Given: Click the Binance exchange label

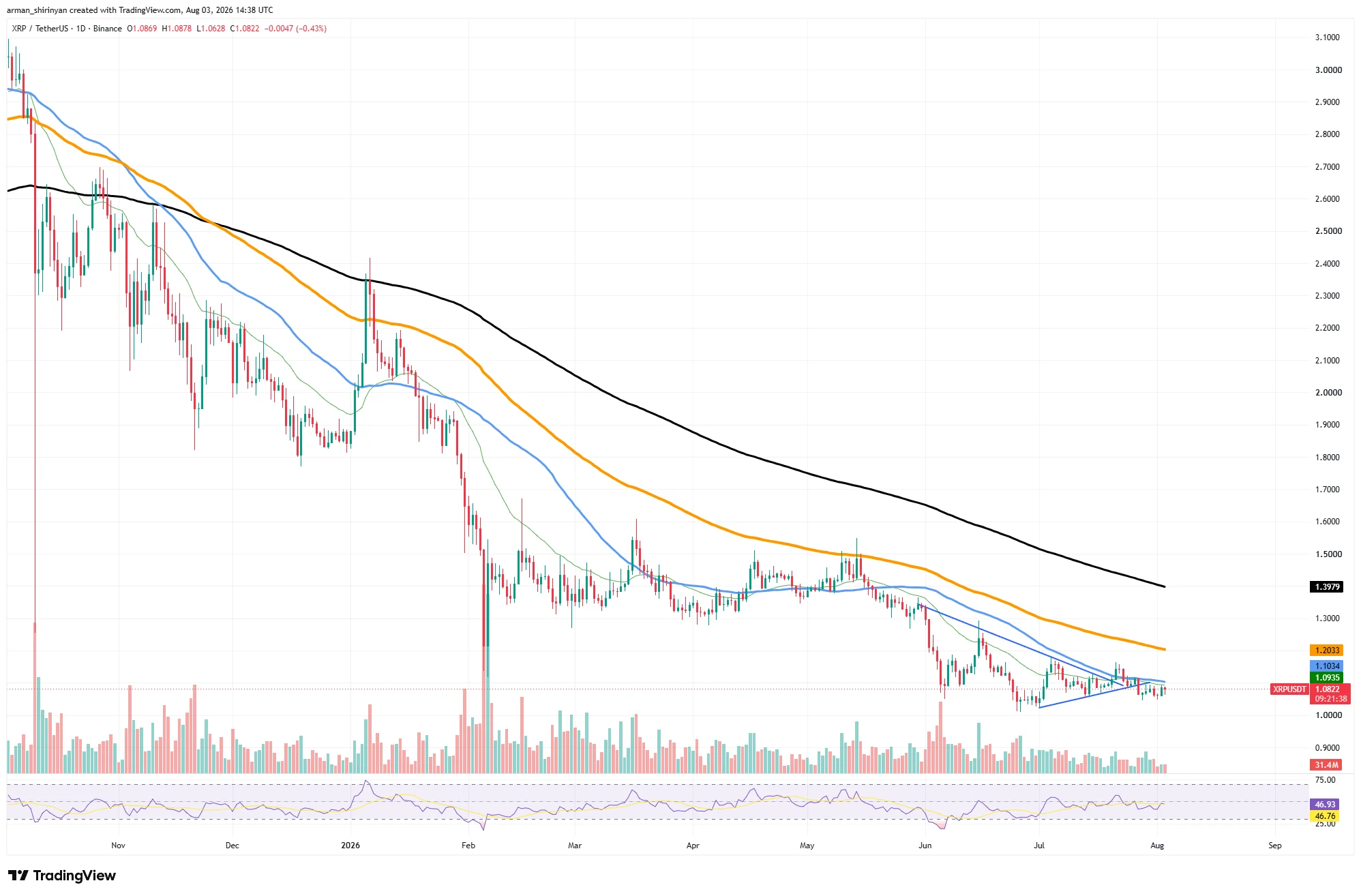Looking at the screenshot, I should click(108, 29).
